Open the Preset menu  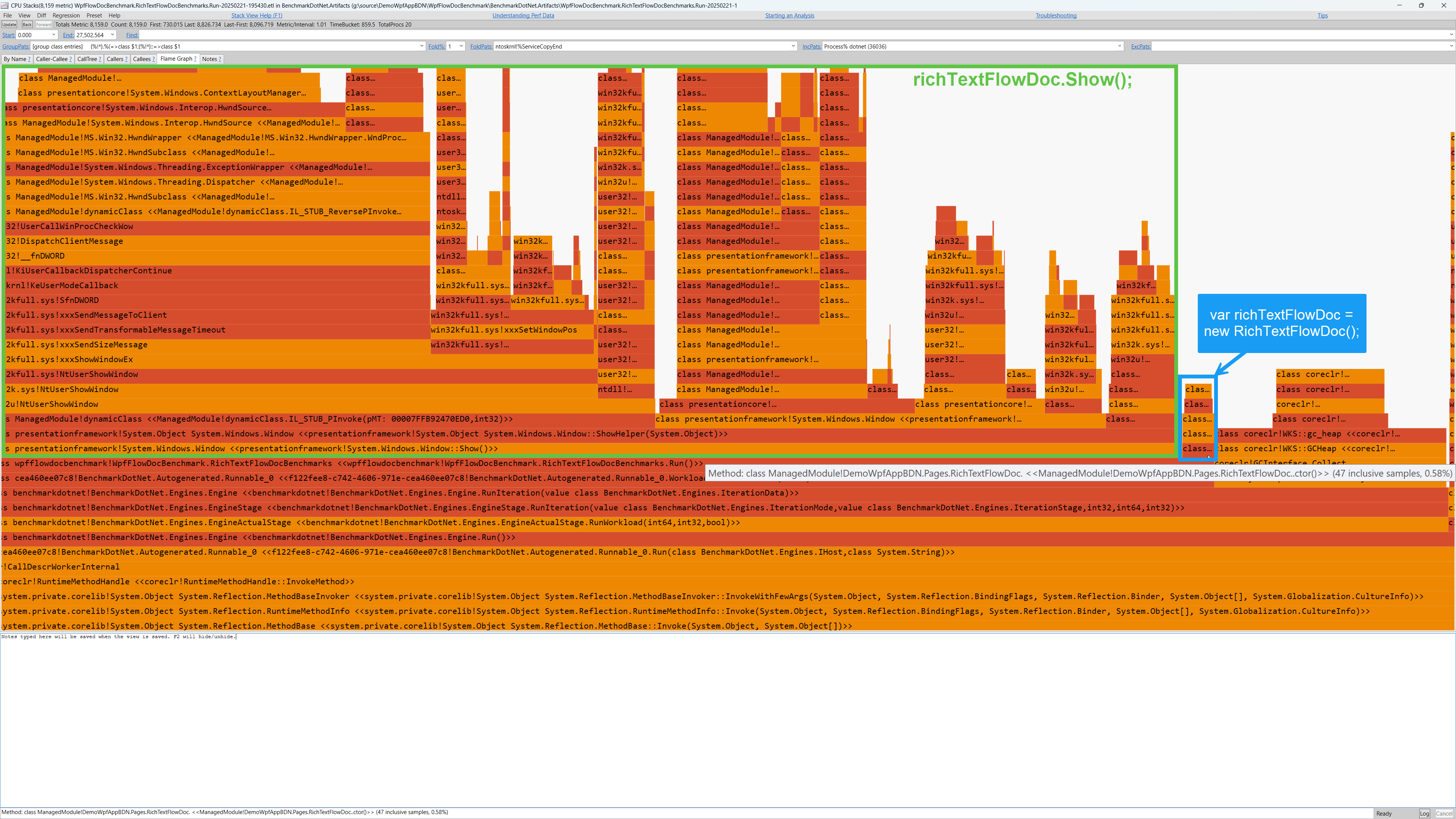(x=94, y=16)
